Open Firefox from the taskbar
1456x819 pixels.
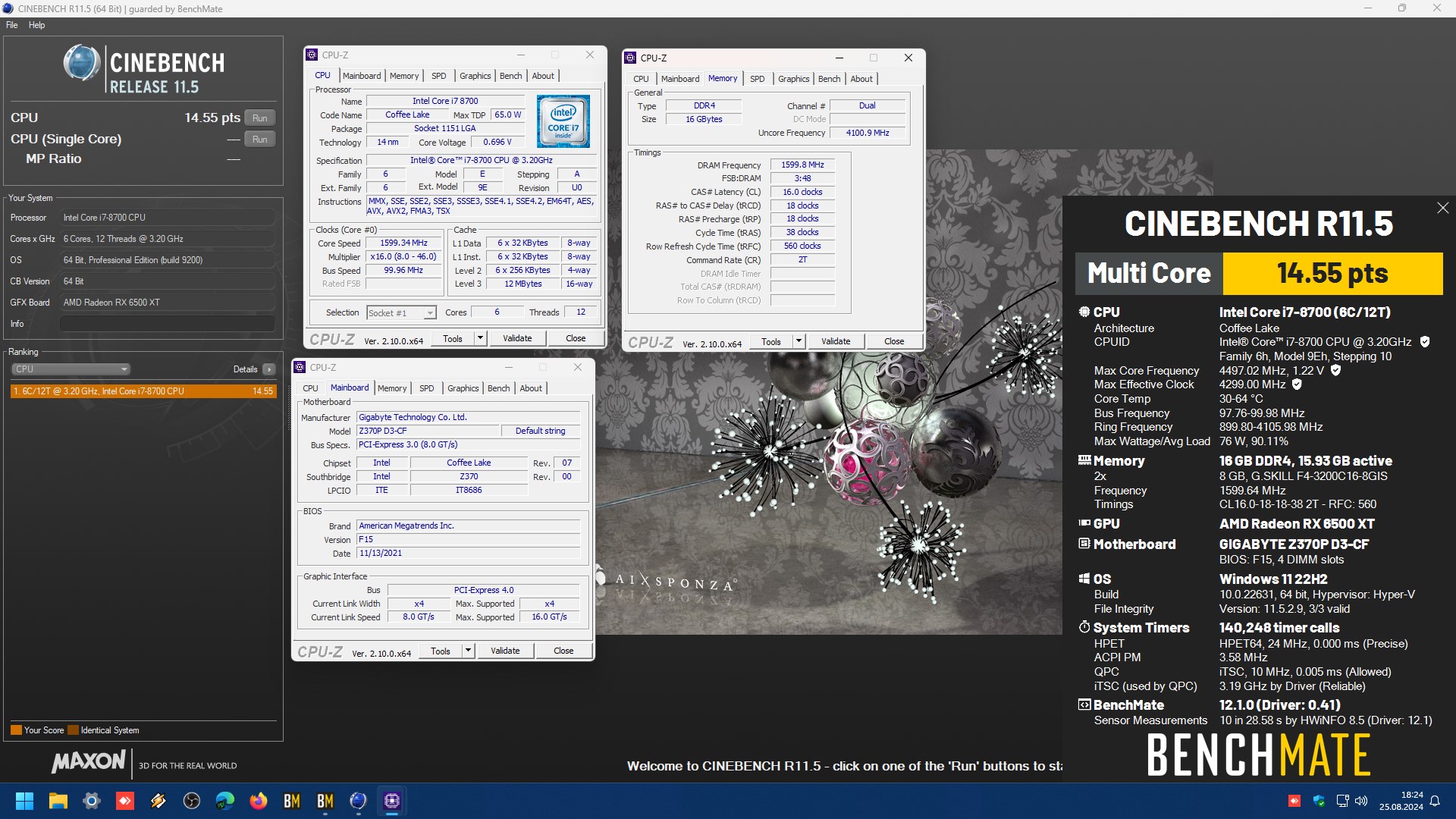(x=258, y=801)
